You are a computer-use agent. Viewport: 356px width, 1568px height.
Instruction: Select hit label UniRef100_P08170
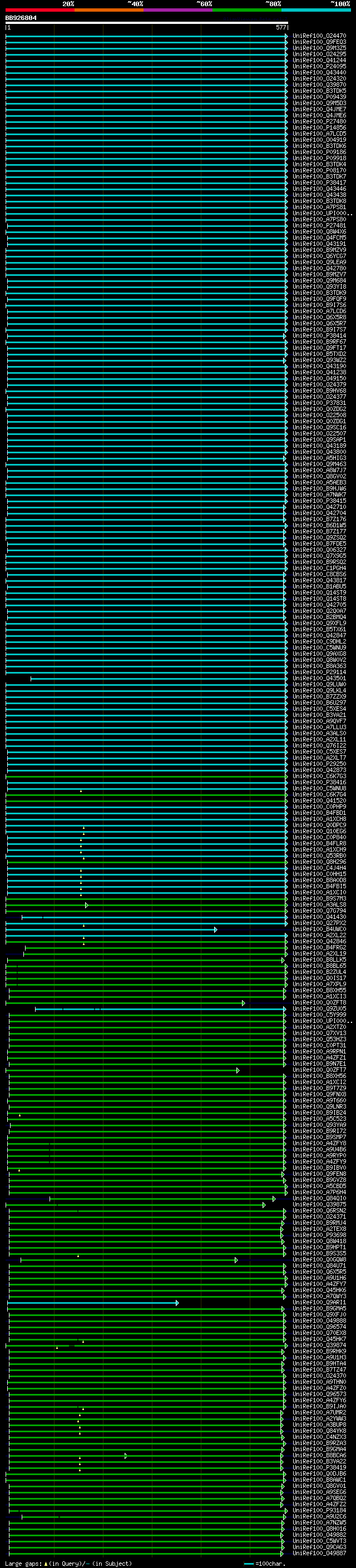(319, 171)
